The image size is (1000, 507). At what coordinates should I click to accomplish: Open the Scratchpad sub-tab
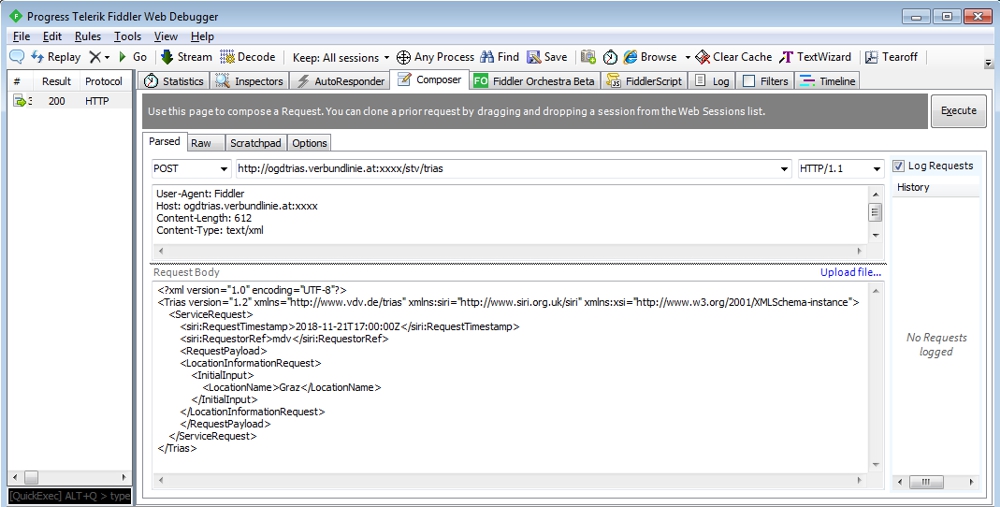tap(255, 143)
